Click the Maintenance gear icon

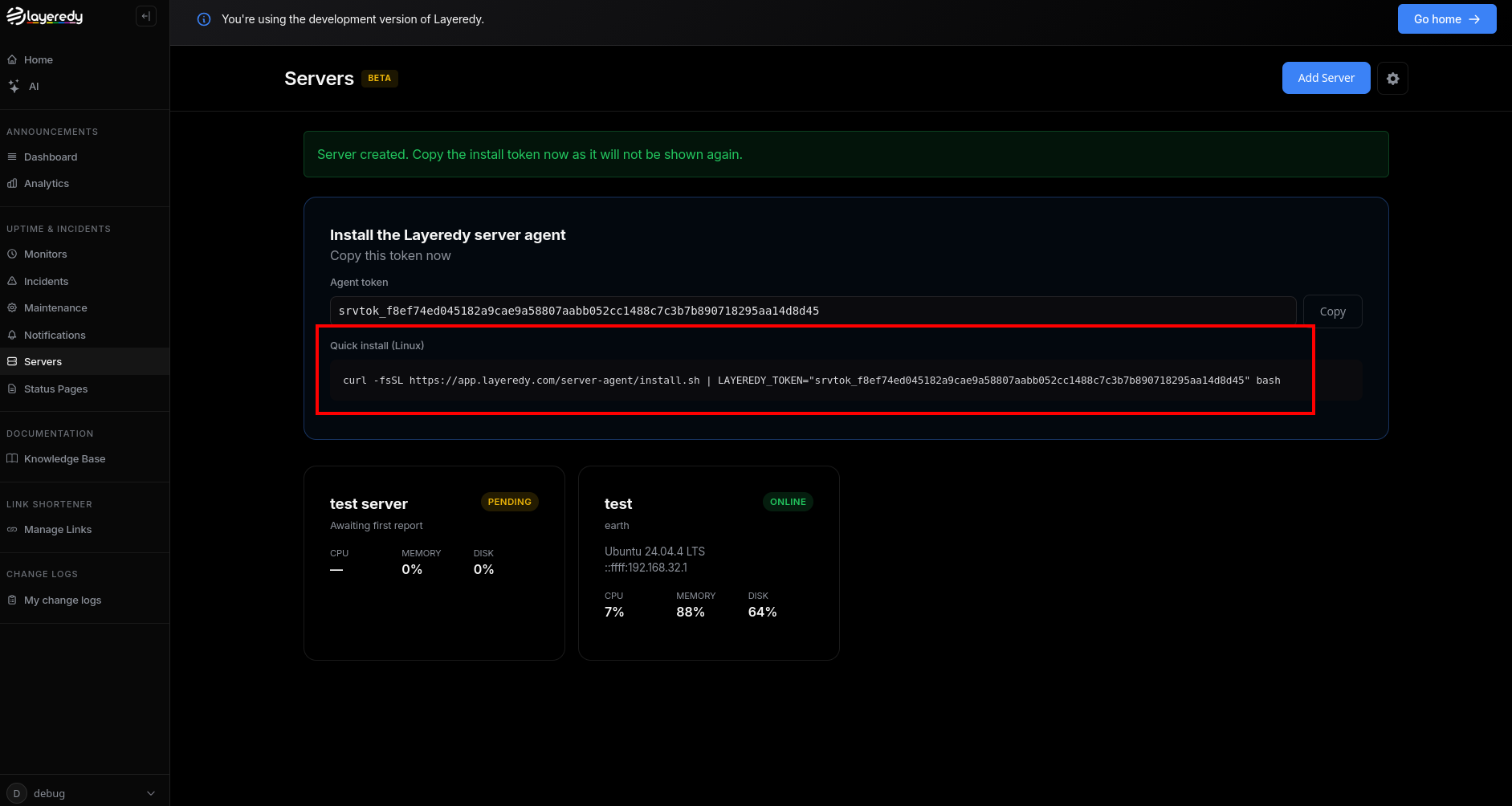coord(12,307)
